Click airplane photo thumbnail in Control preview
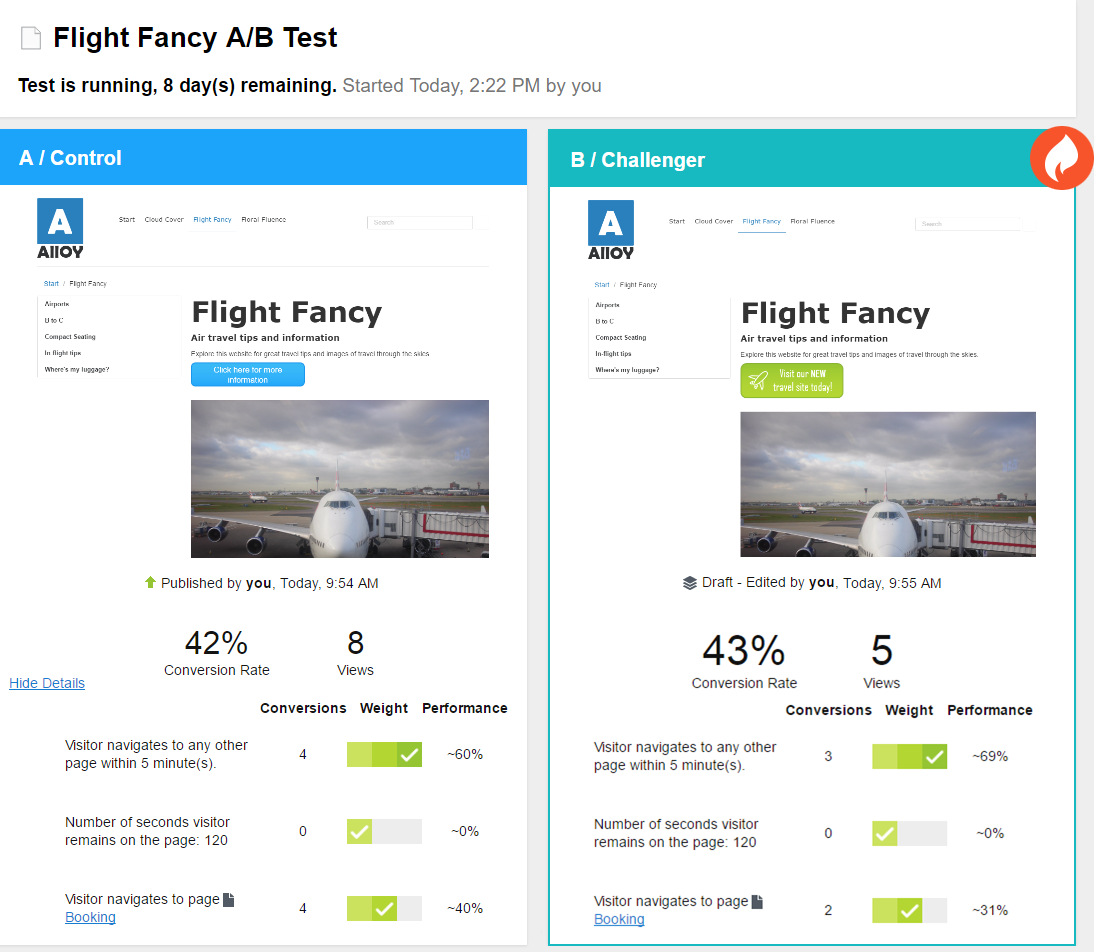Viewport: 1094px width, 952px height. click(340, 478)
